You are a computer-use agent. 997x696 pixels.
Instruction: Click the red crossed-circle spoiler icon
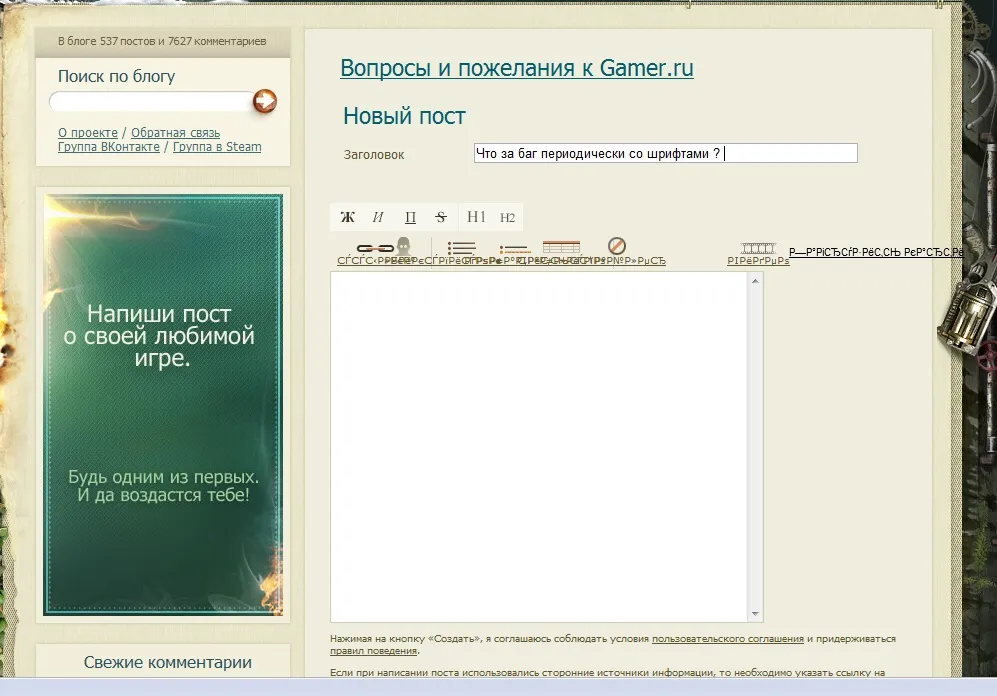[617, 246]
